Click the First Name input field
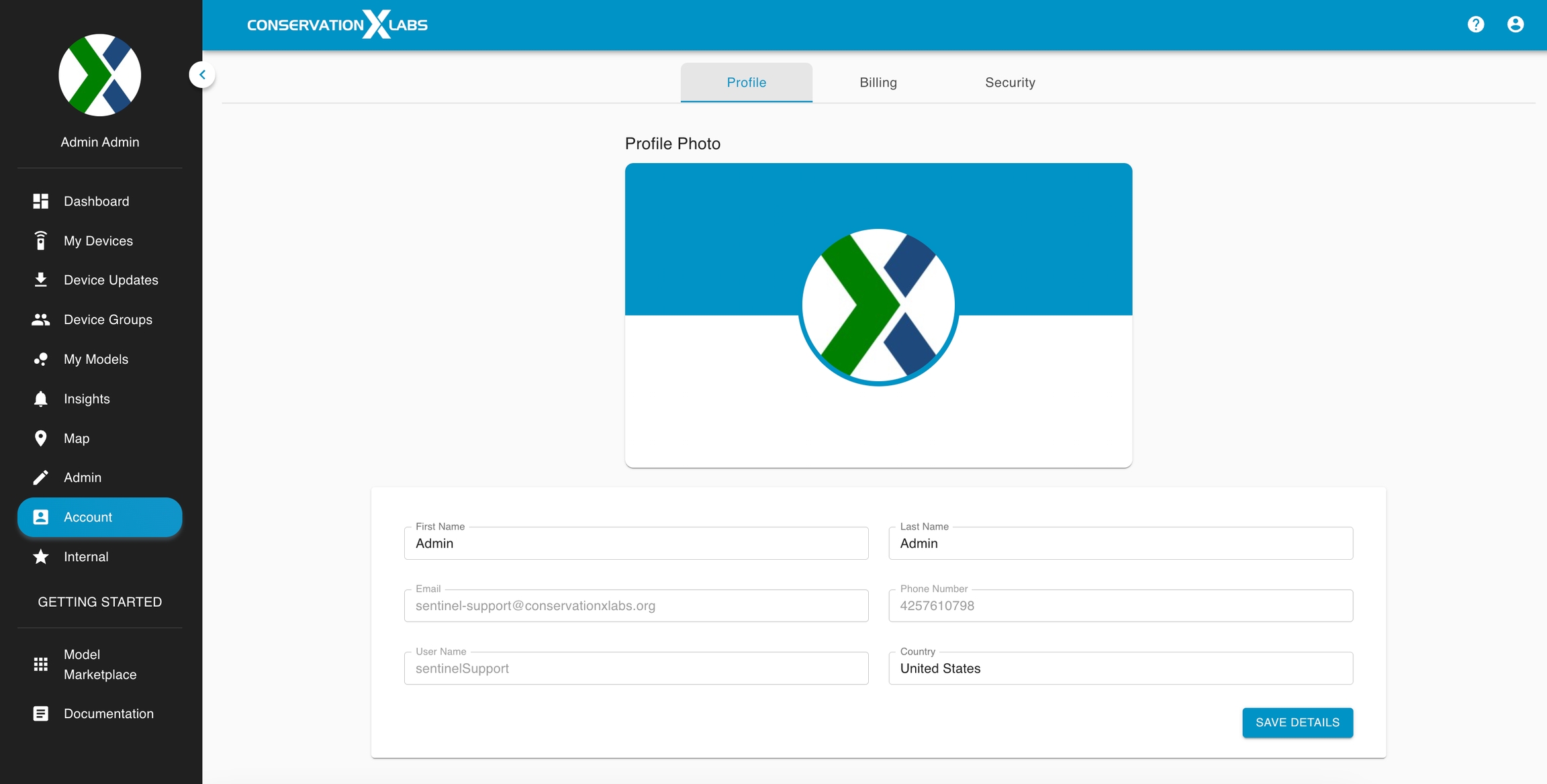This screenshot has width=1547, height=784. pyautogui.click(x=636, y=544)
